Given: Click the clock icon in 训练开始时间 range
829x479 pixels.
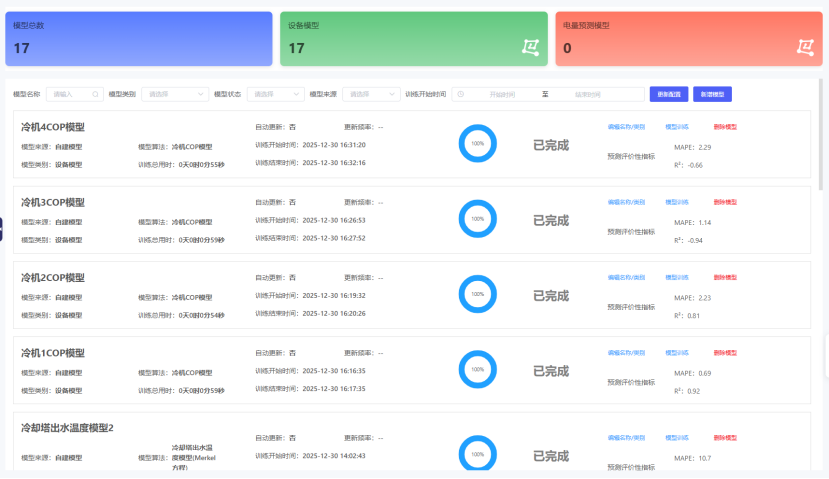Looking at the screenshot, I should click(x=460, y=95).
